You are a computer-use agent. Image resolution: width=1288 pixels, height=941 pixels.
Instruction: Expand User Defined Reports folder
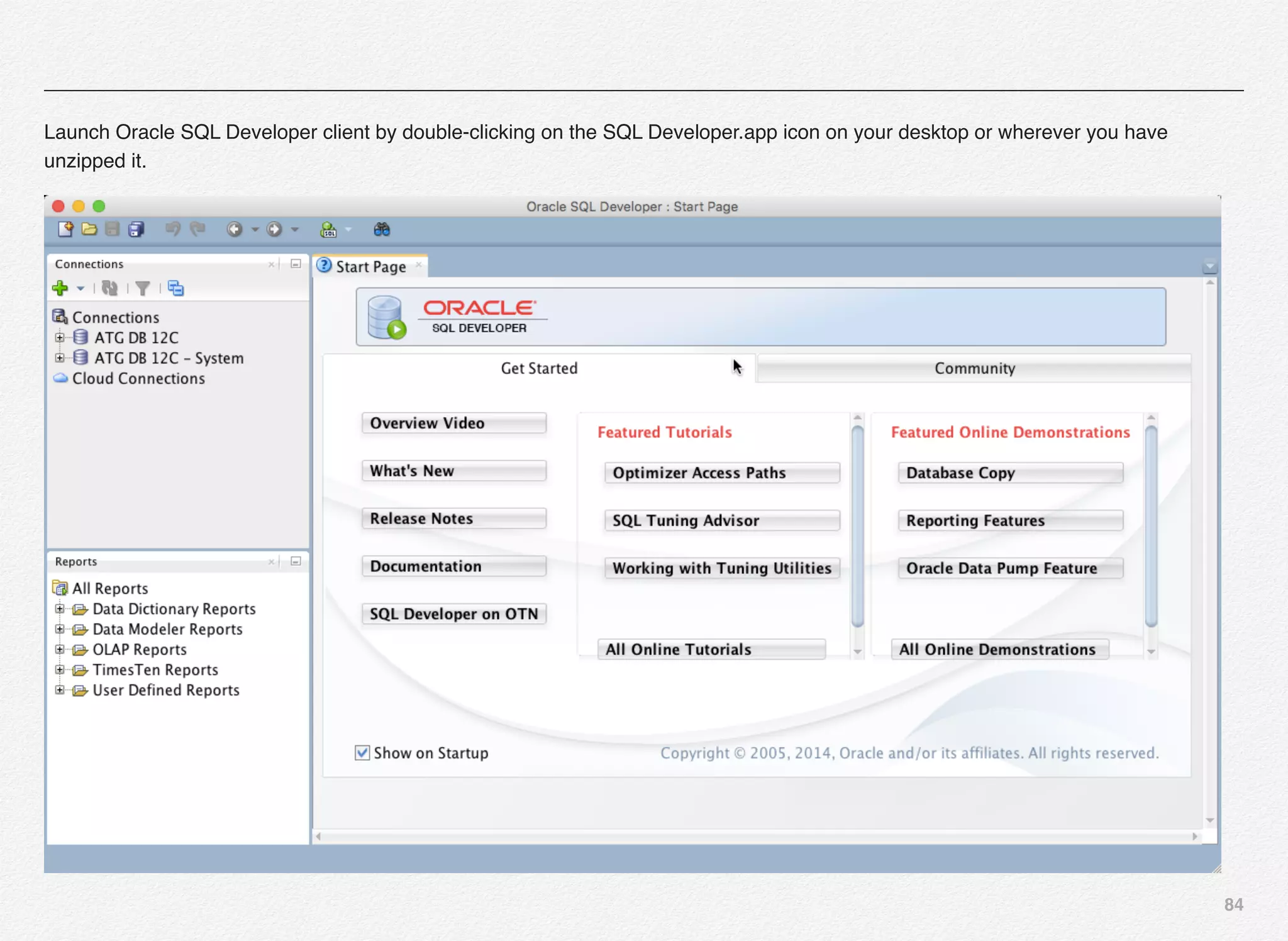click(x=60, y=690)
